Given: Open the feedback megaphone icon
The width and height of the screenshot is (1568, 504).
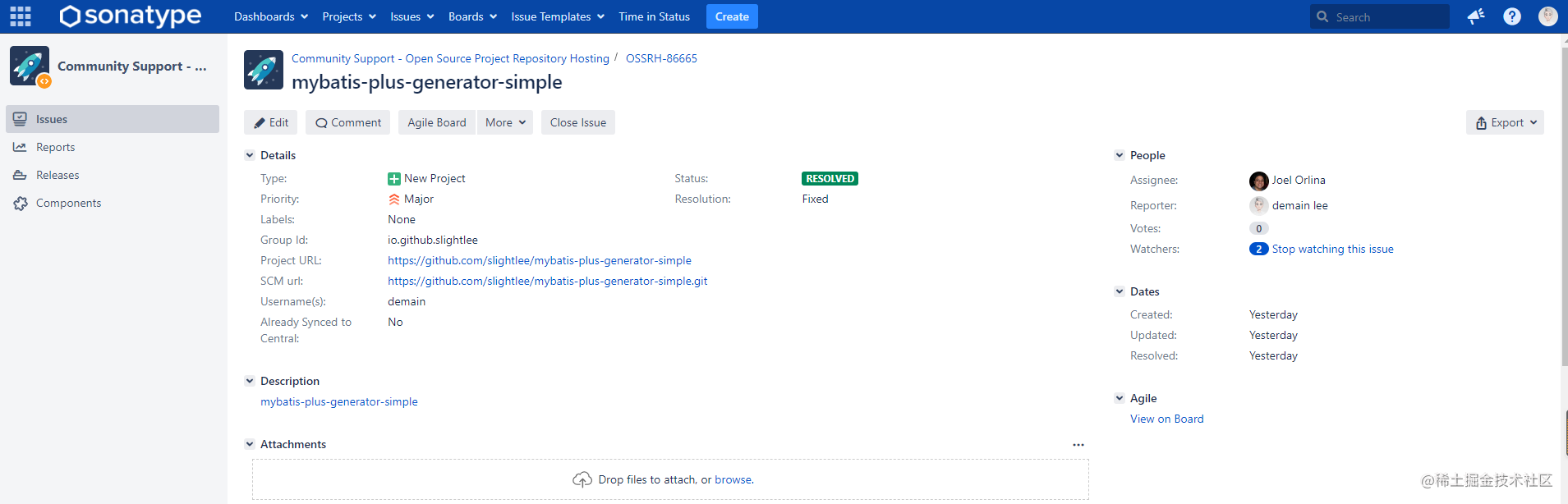Looking at the screenshot, I should [x=1476, y=16].
